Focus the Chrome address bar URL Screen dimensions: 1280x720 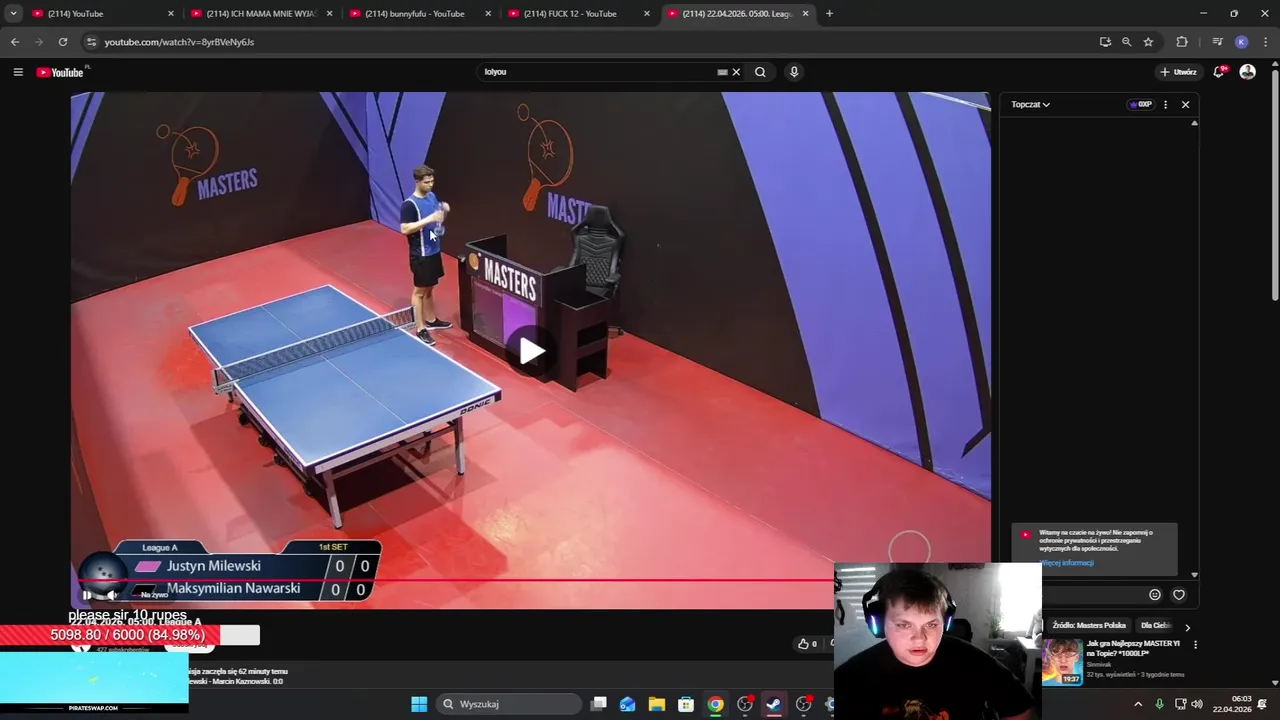tap(180, 42)
